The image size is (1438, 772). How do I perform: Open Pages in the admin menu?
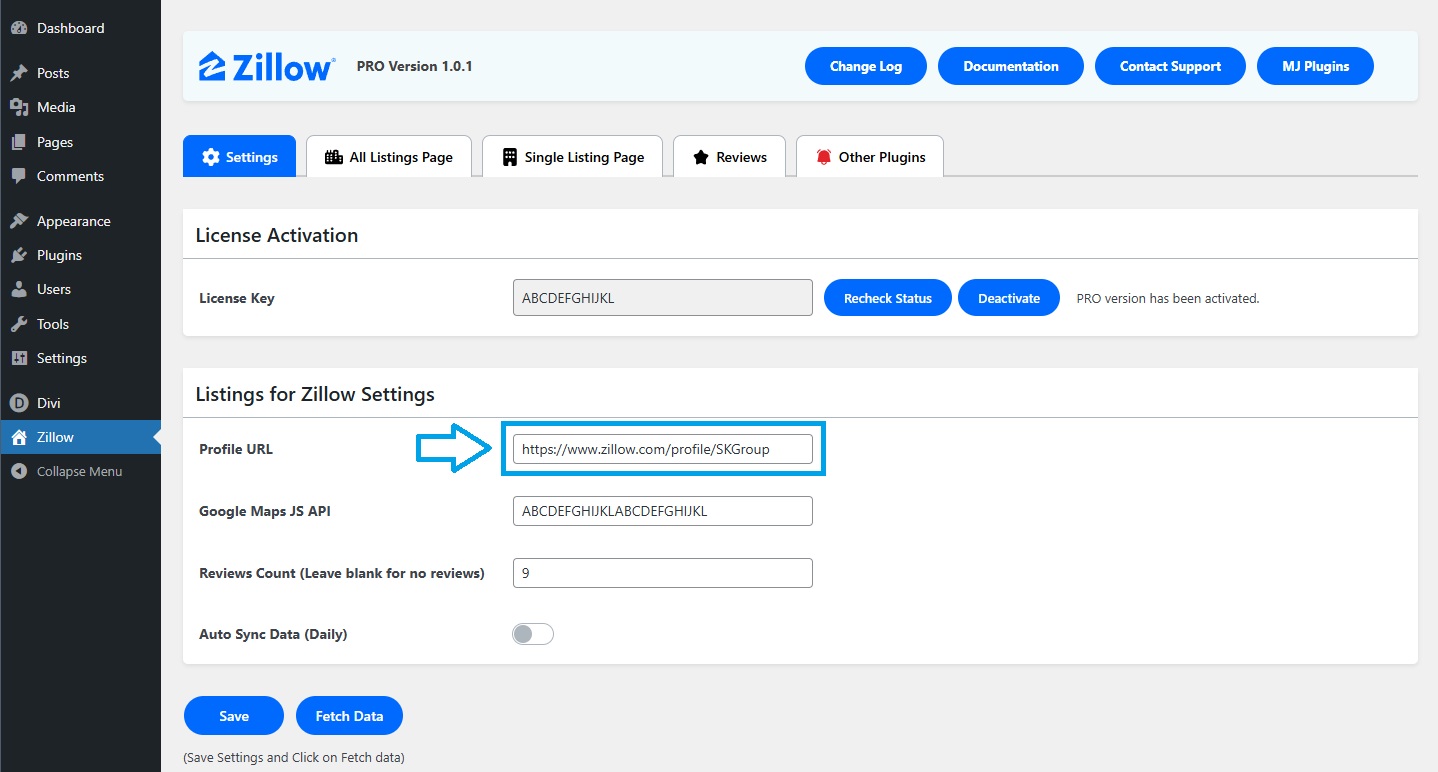click(80, 142)
